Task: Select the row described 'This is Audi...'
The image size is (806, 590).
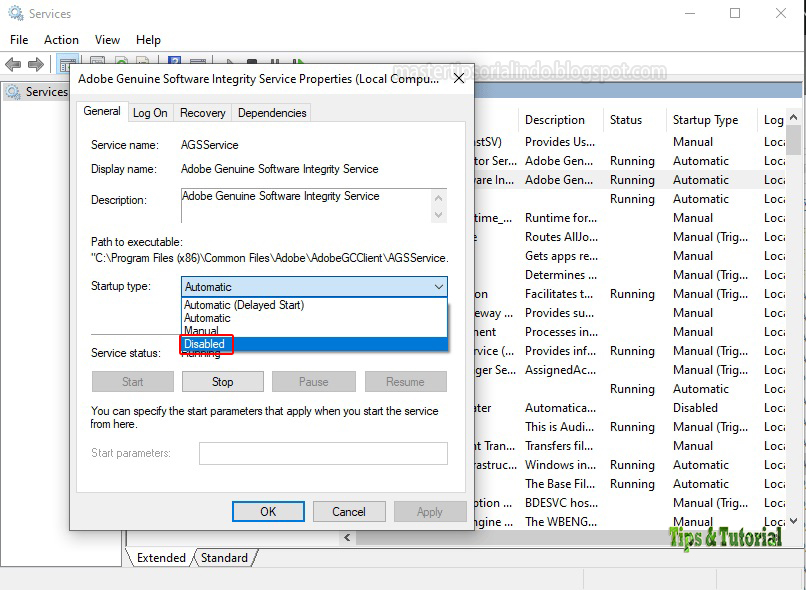Action: tap(630, 427)
